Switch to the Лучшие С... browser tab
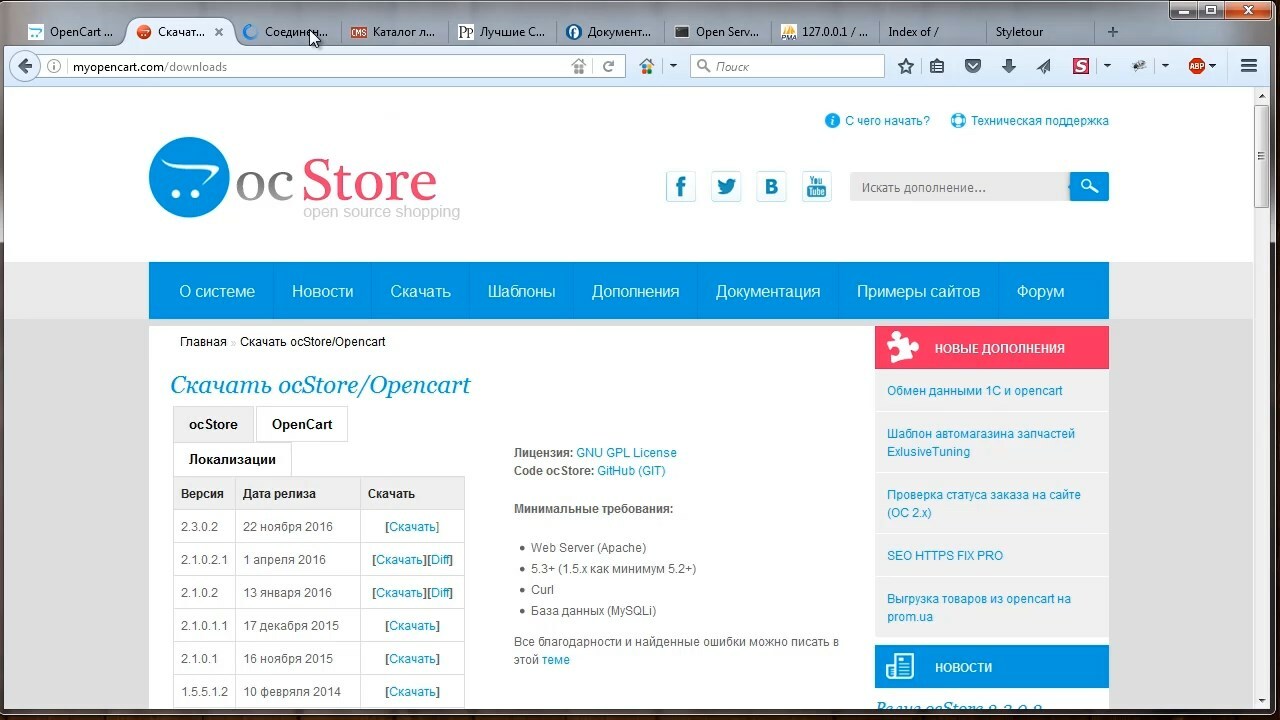1280x720 pixels. click(501, 32)
